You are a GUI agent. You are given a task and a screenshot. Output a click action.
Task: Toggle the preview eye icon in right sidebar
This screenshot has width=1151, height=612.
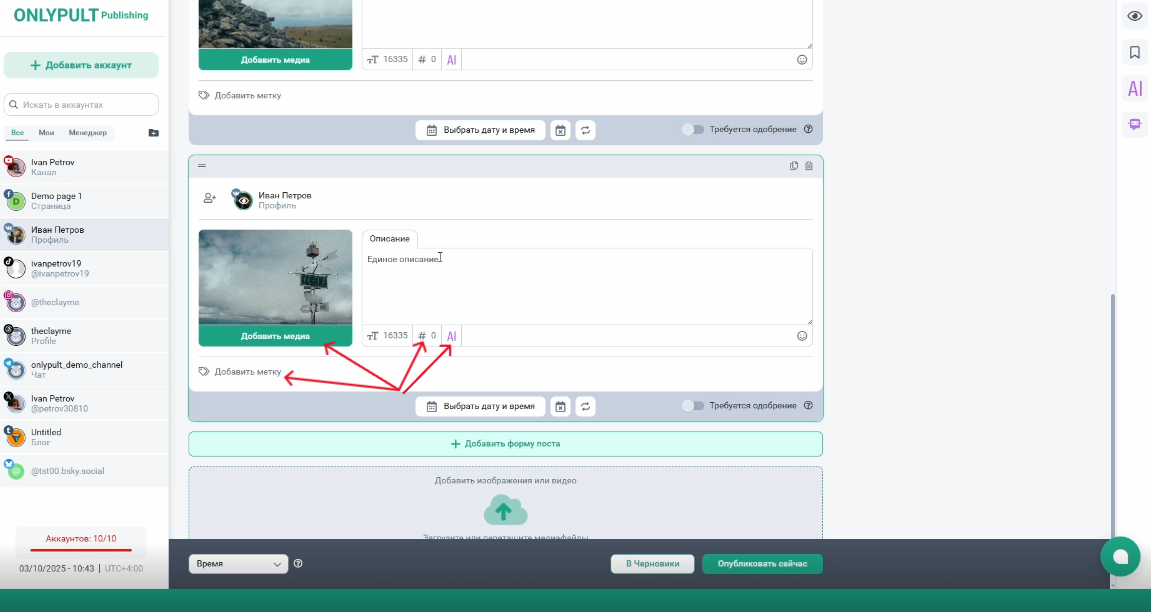coord(1135,16)
